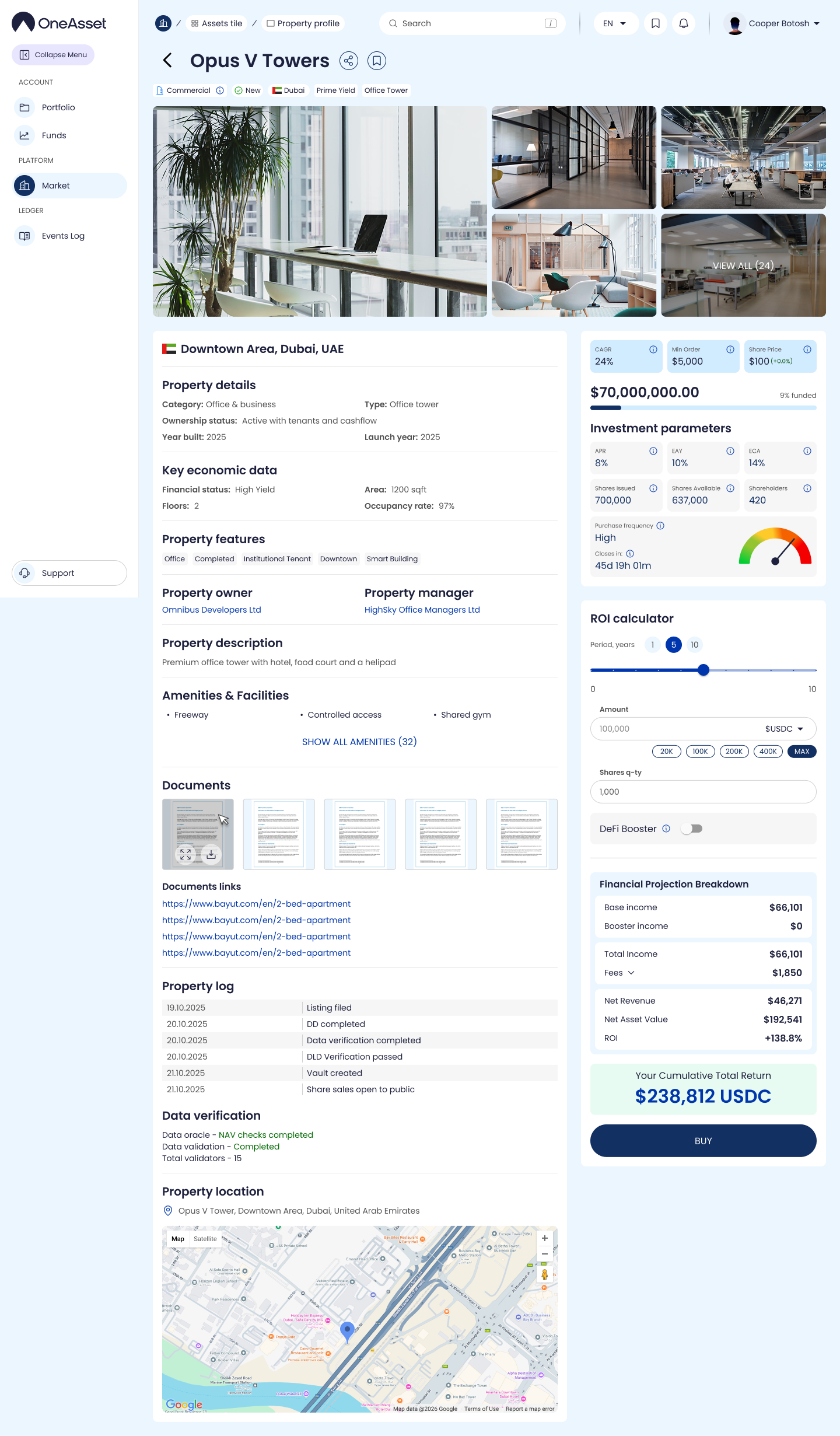Switch the map to Satellite view
Viewport: 840px width, 1436px height.
(205, 1239)
